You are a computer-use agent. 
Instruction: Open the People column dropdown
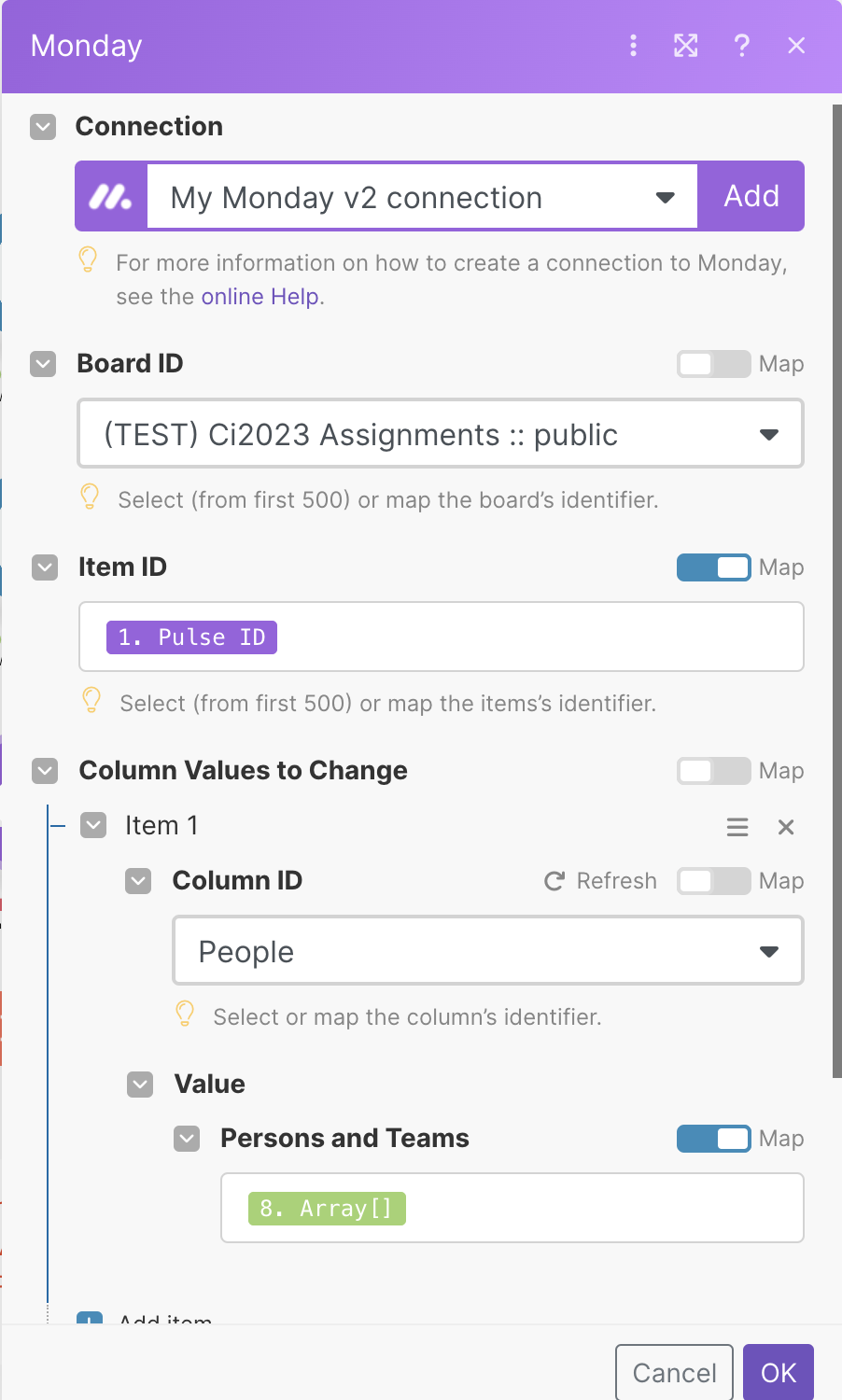tap(488, 951)
